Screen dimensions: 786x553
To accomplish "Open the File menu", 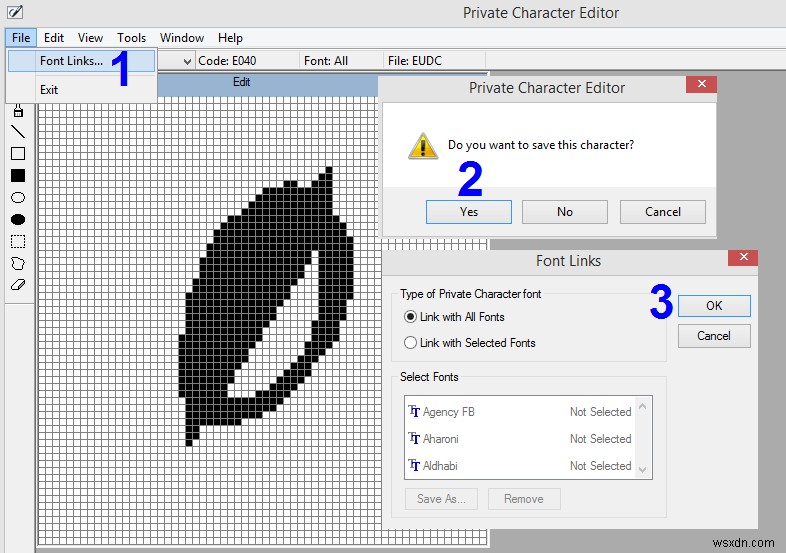I will 21,38.
